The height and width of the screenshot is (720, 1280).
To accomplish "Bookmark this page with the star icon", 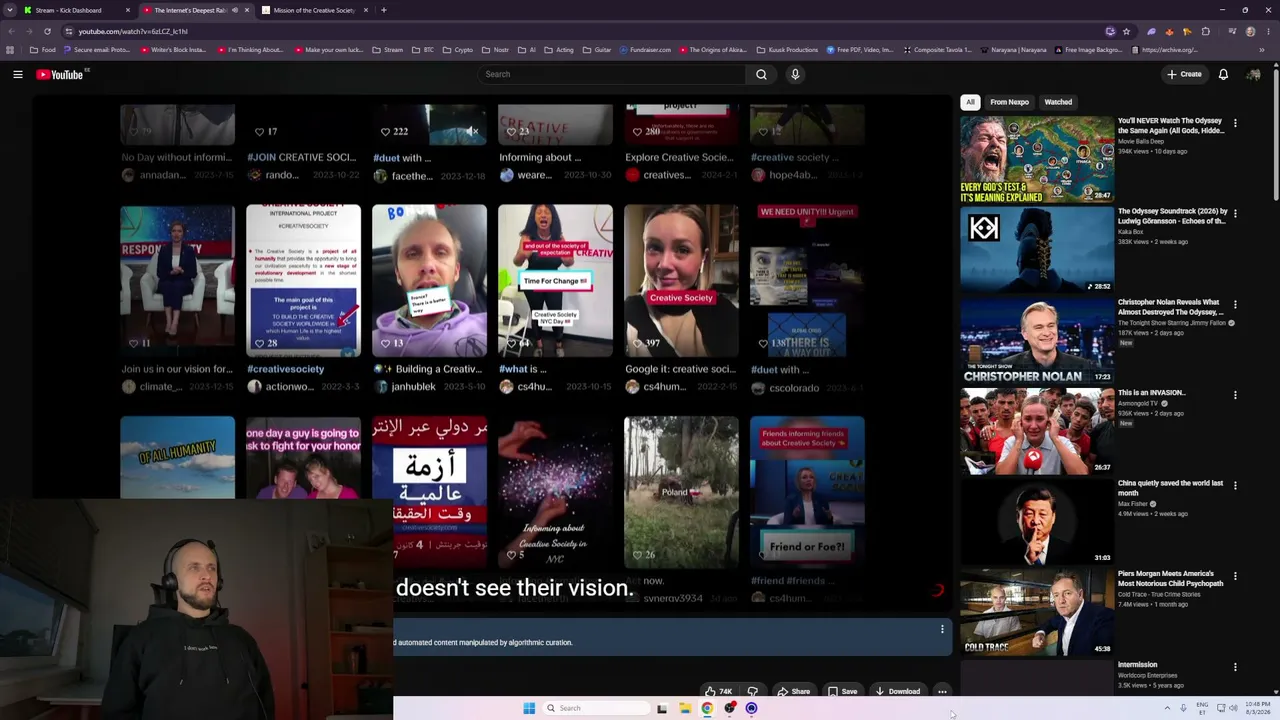I will pos(1126,31).
